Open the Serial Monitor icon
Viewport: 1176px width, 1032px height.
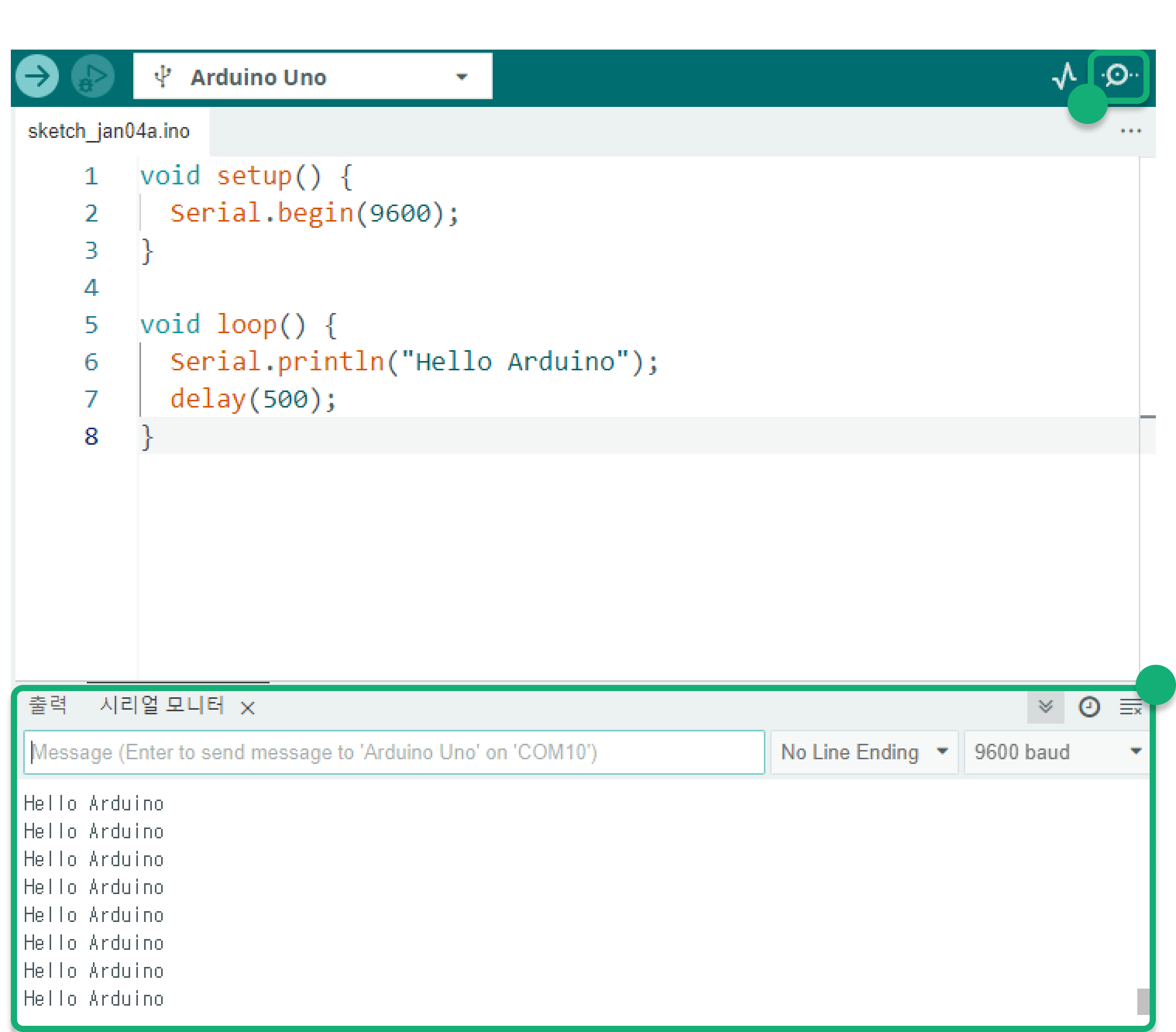click(x=1118, y=75)
